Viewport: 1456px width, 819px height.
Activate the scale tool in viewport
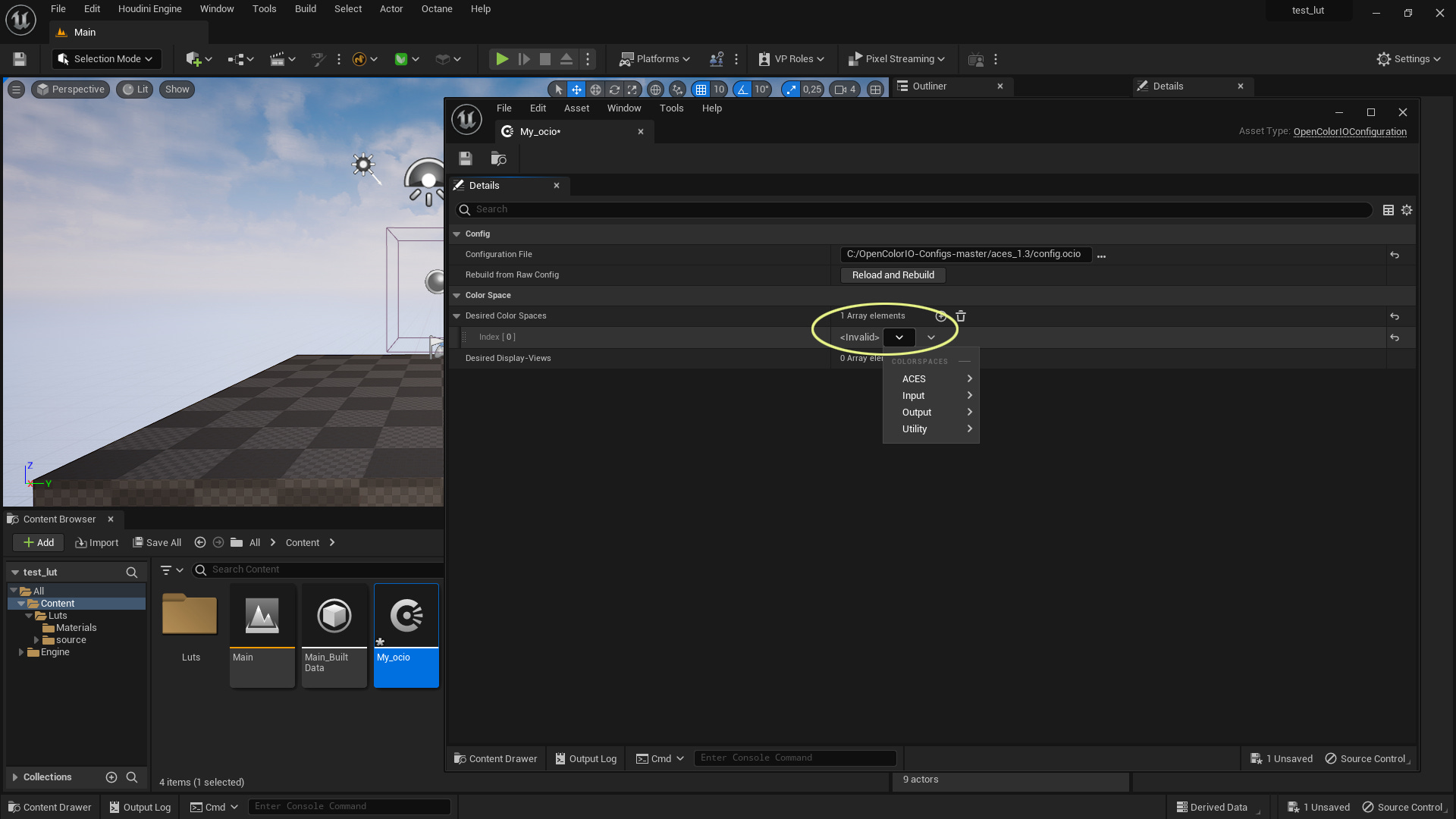coord(632,89)
